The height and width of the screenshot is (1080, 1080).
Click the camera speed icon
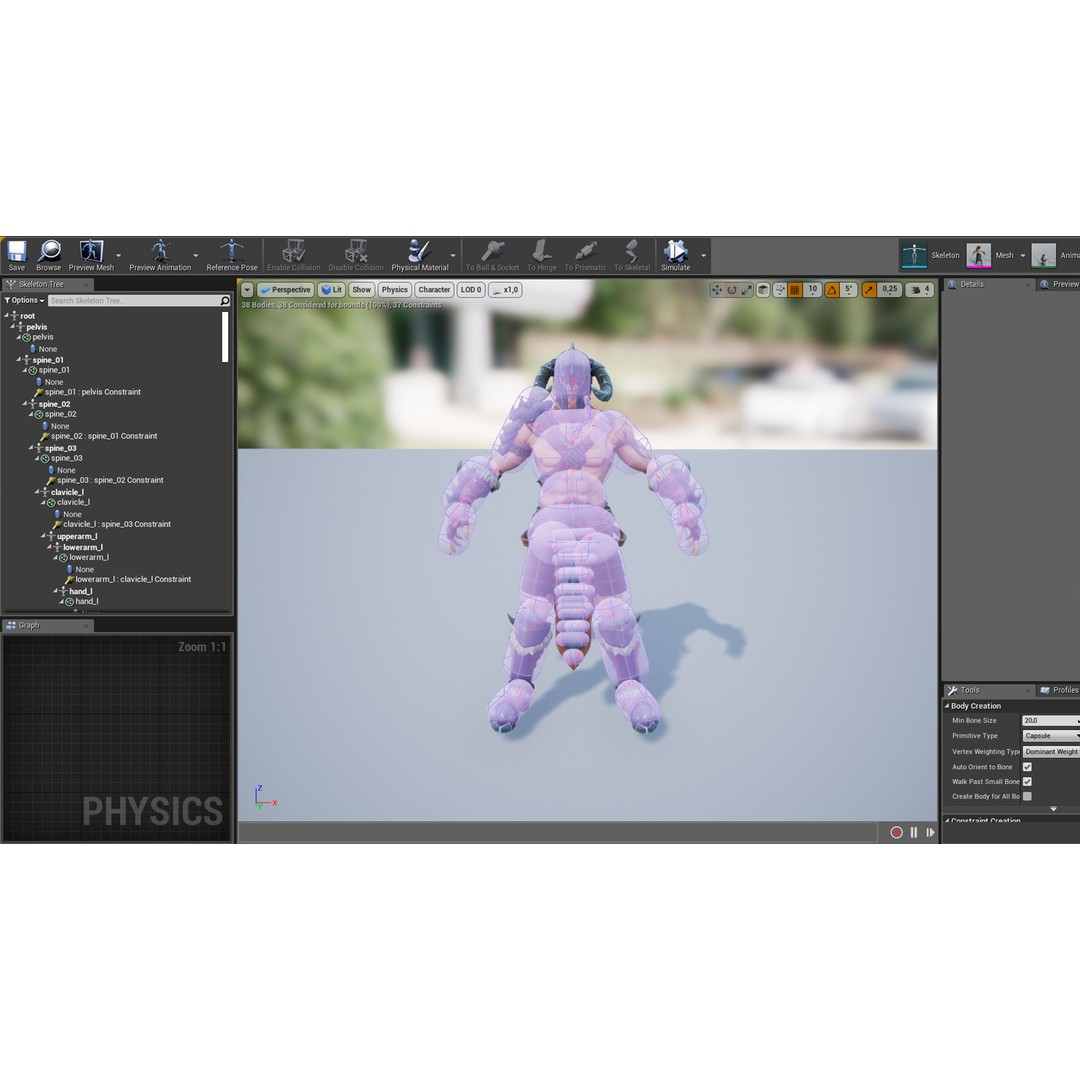pos(920,290)
